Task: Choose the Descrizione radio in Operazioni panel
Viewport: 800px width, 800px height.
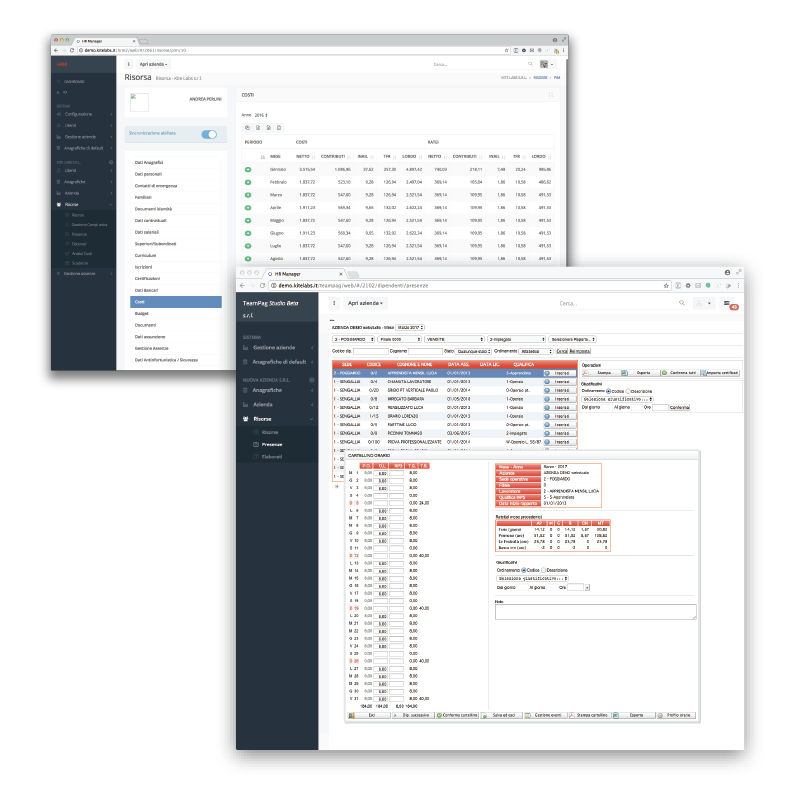Action: click(x=627, y=391)
